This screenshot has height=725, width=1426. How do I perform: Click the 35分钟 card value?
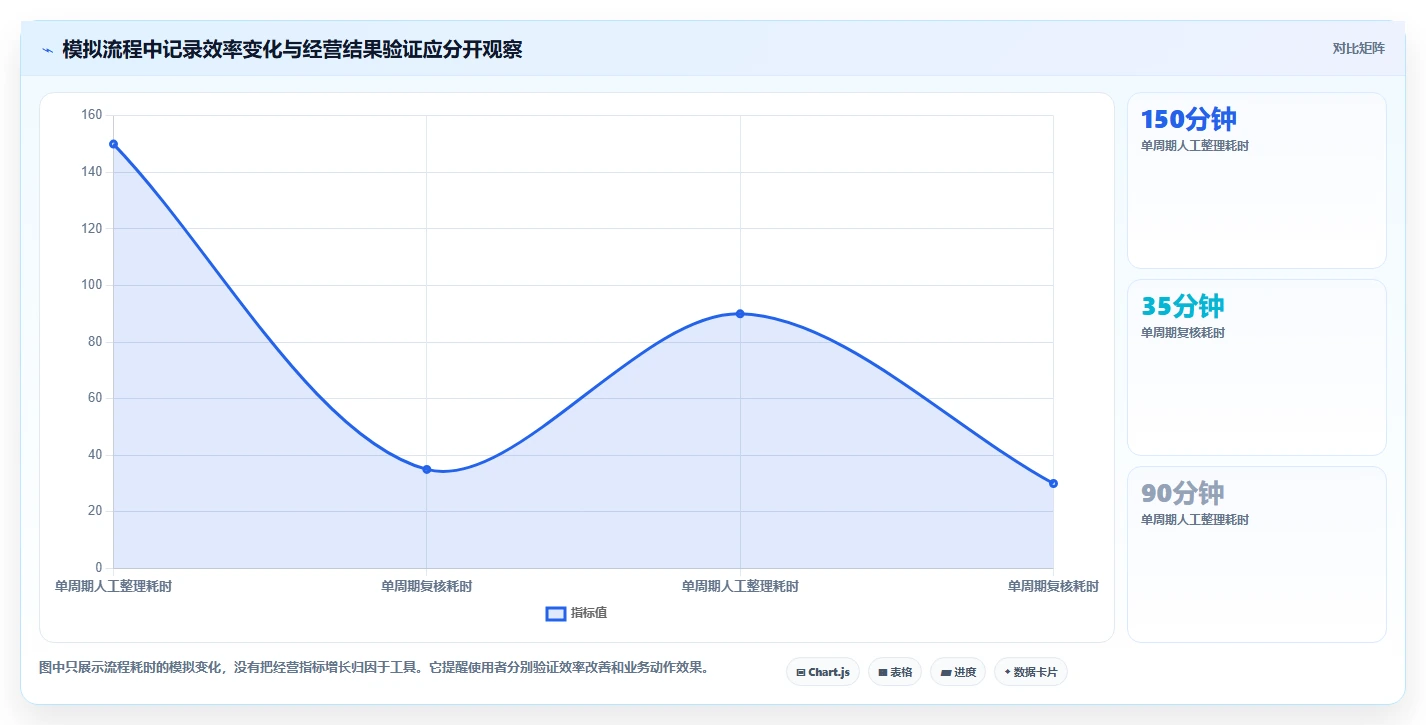click(x=1183, y=306)
